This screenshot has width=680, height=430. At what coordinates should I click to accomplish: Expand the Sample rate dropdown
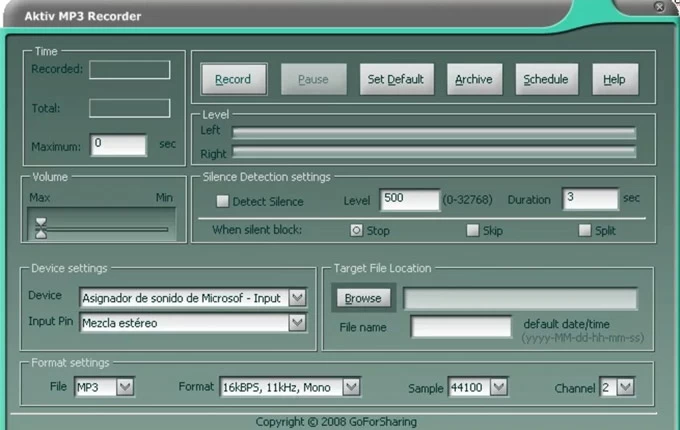pyautogui.click(x=498, y=387)
